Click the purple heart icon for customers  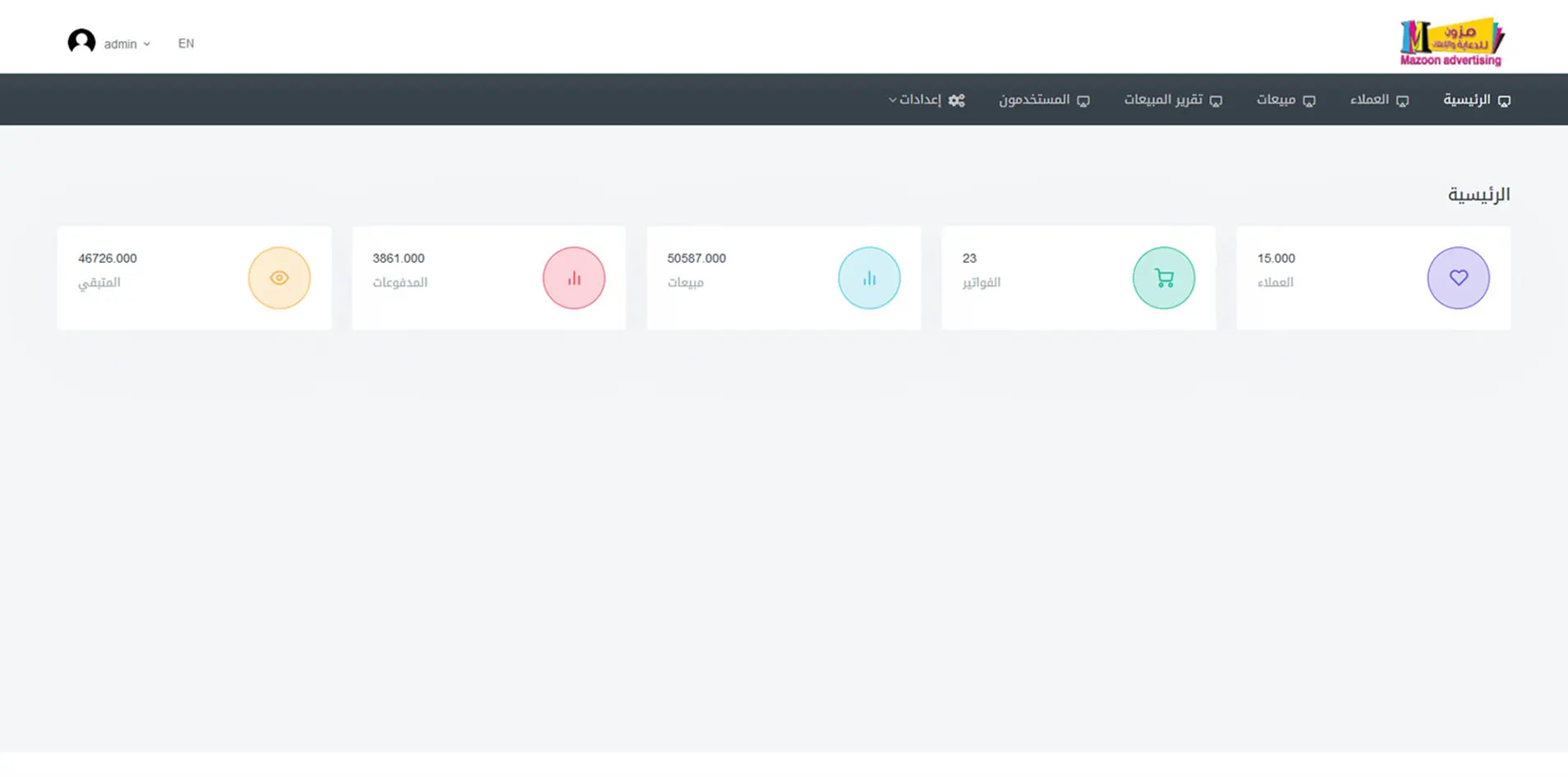(x=1458, y=278)
